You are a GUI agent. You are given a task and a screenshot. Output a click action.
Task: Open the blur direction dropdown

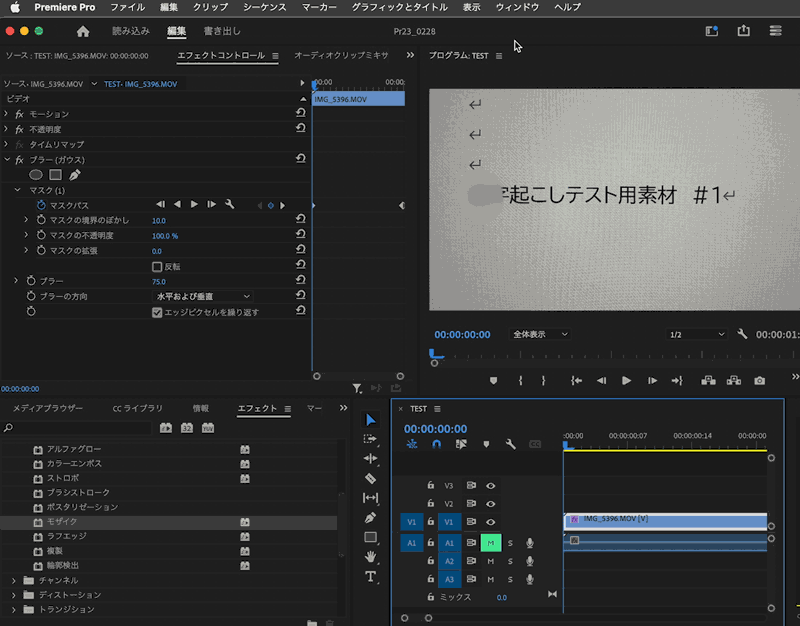click(203, 296)
